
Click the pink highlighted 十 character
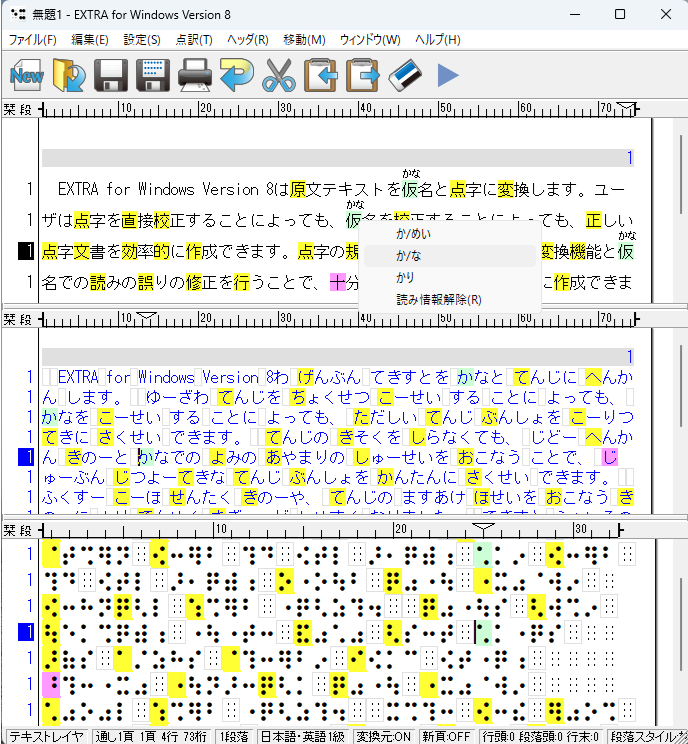337,282
